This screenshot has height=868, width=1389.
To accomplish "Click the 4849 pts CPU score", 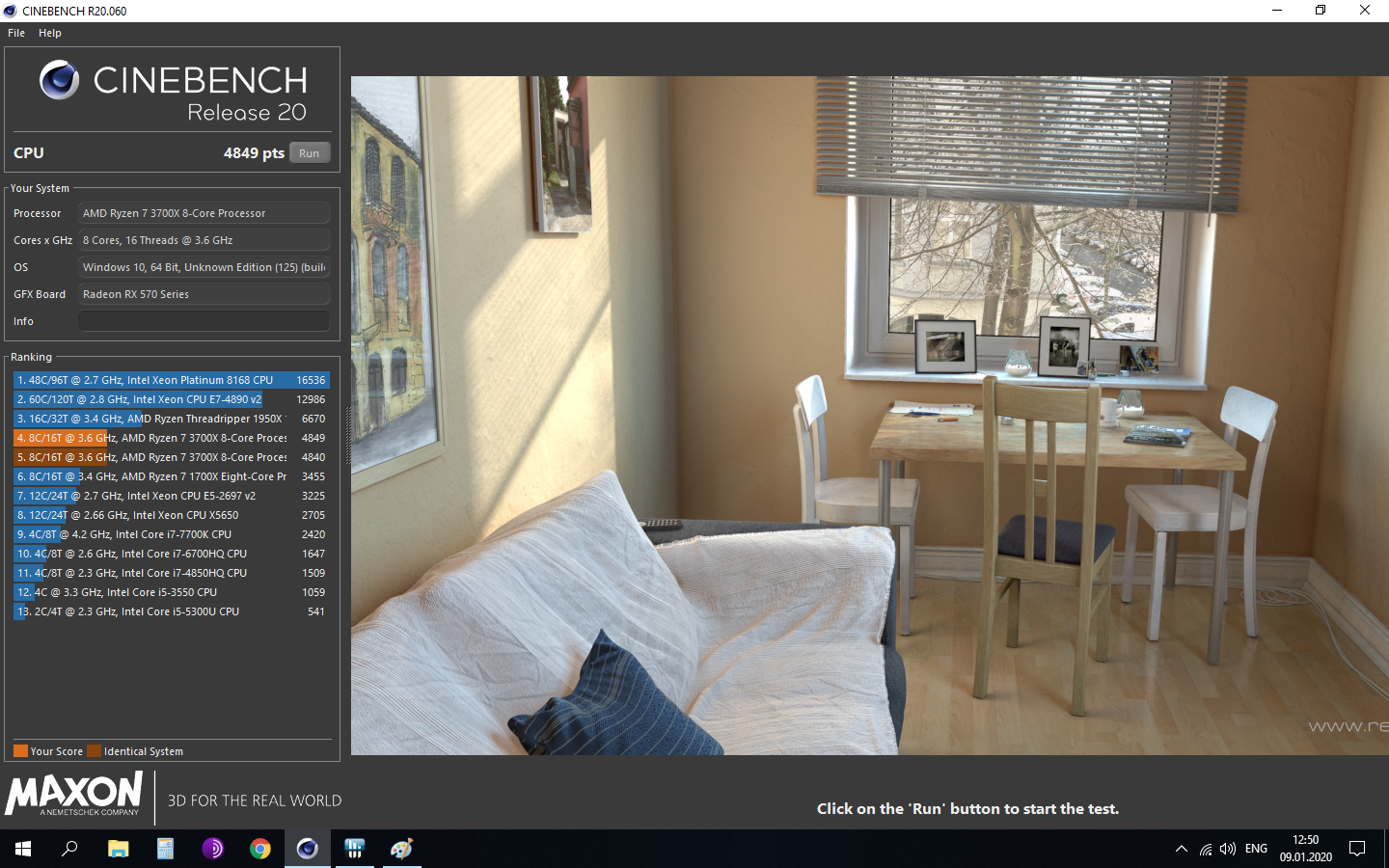I will (254, 153).
